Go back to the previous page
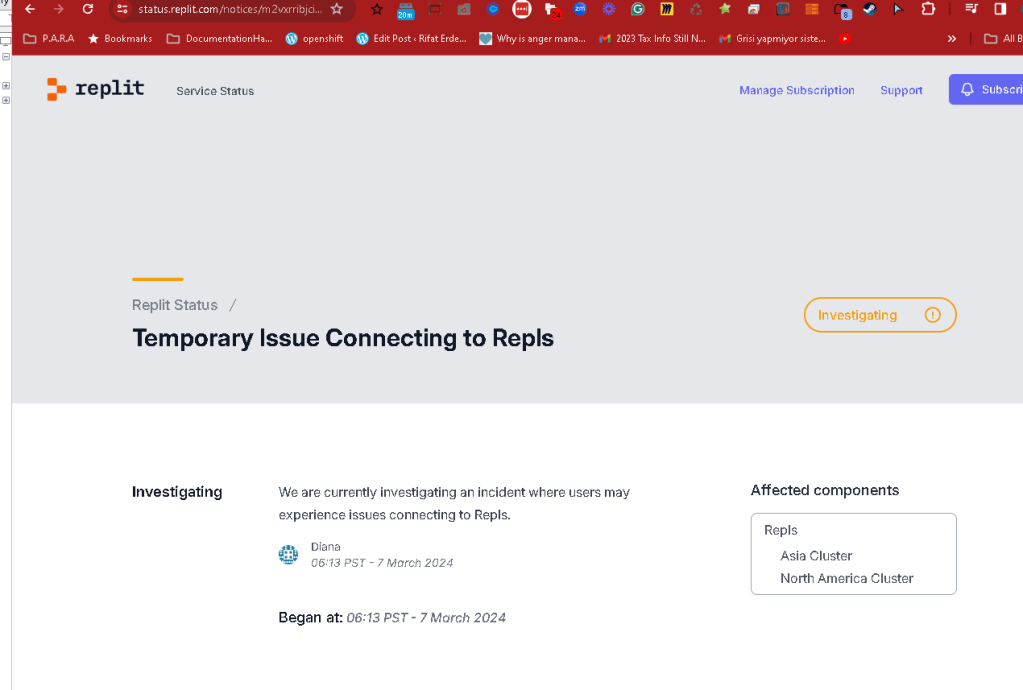 [x=30, y=9]
